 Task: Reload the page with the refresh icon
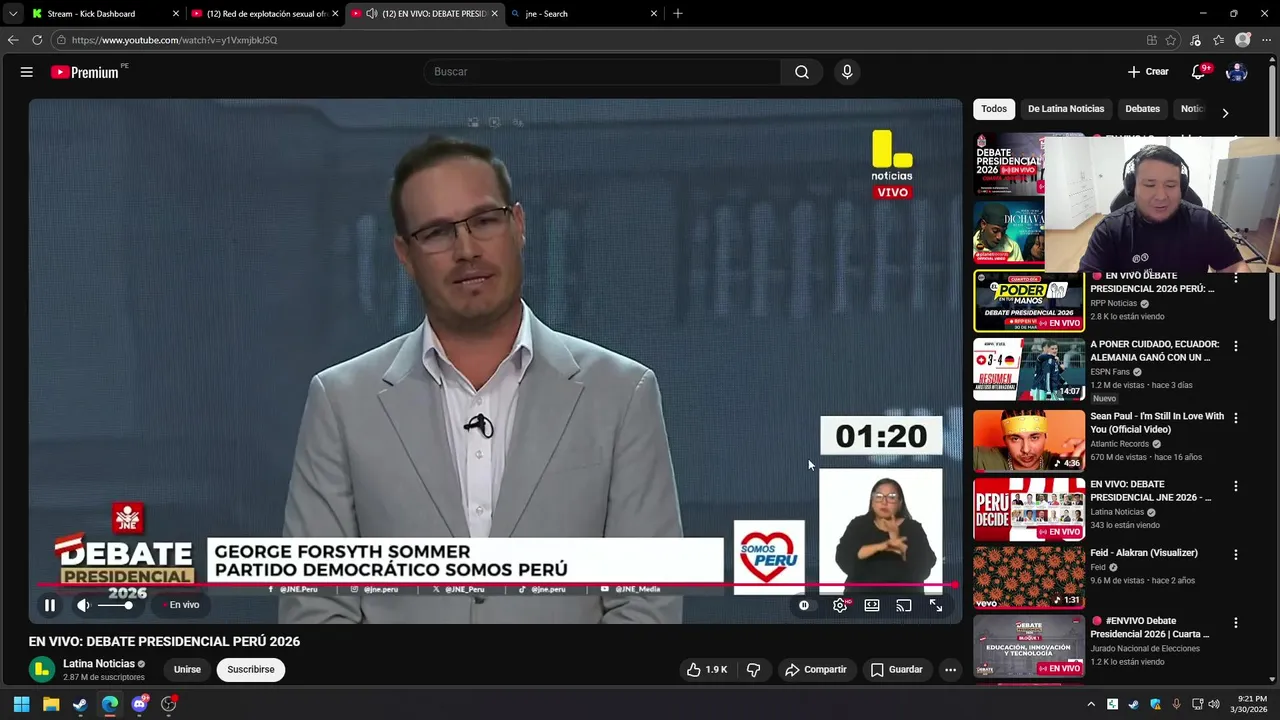37,40
